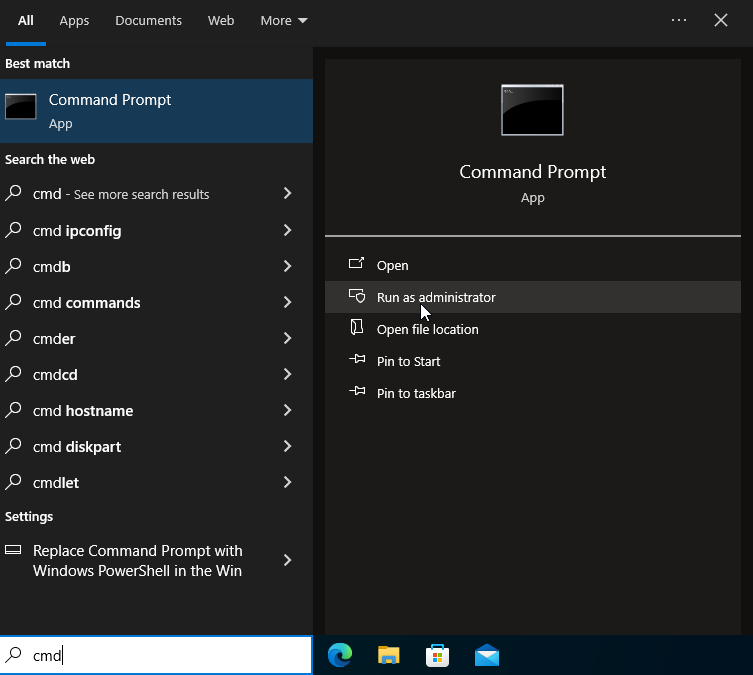Expand the Replace Command Prompt setting chevron

tap(287, 560)
